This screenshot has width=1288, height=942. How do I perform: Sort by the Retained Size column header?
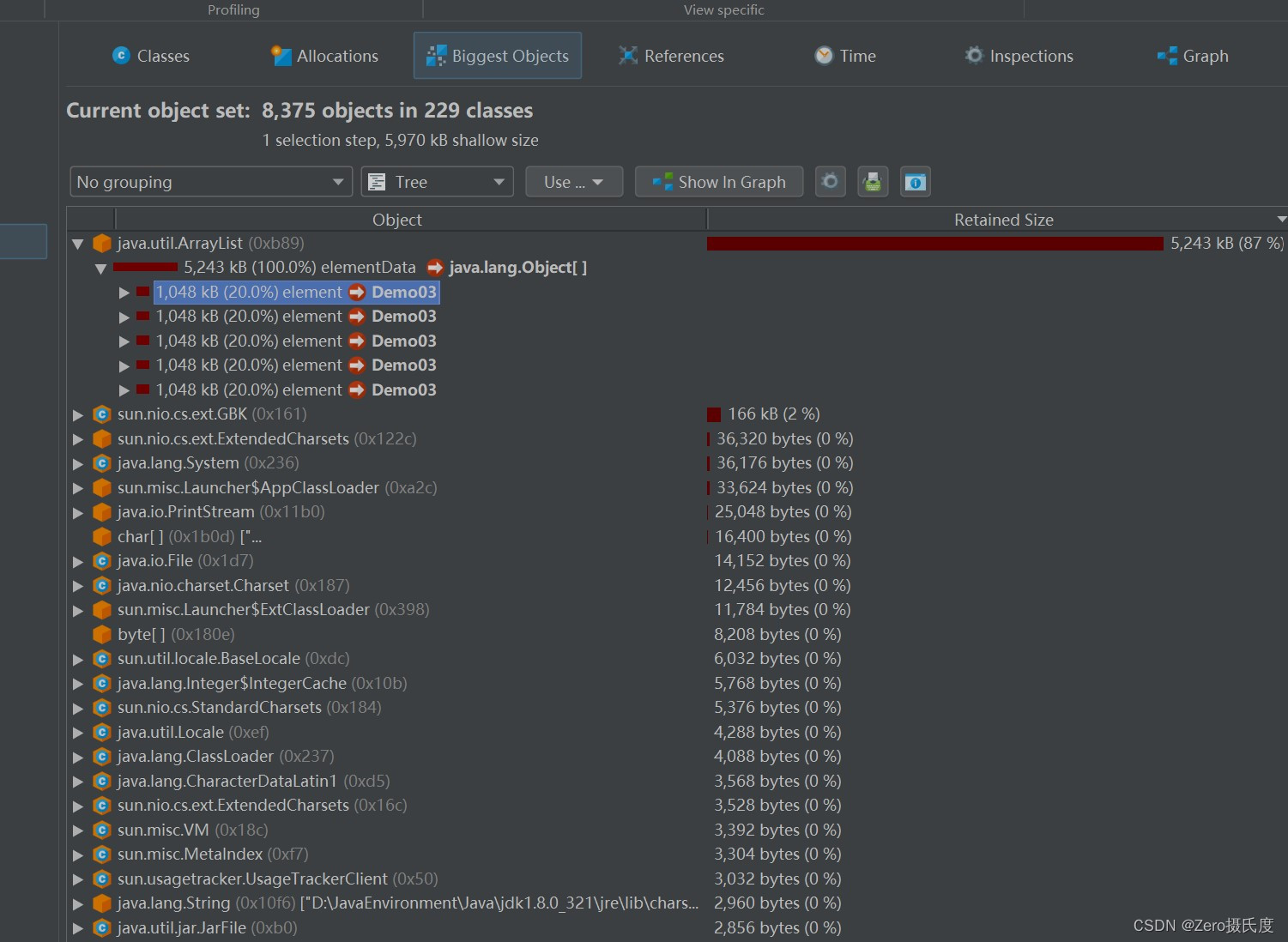(997, 220)
